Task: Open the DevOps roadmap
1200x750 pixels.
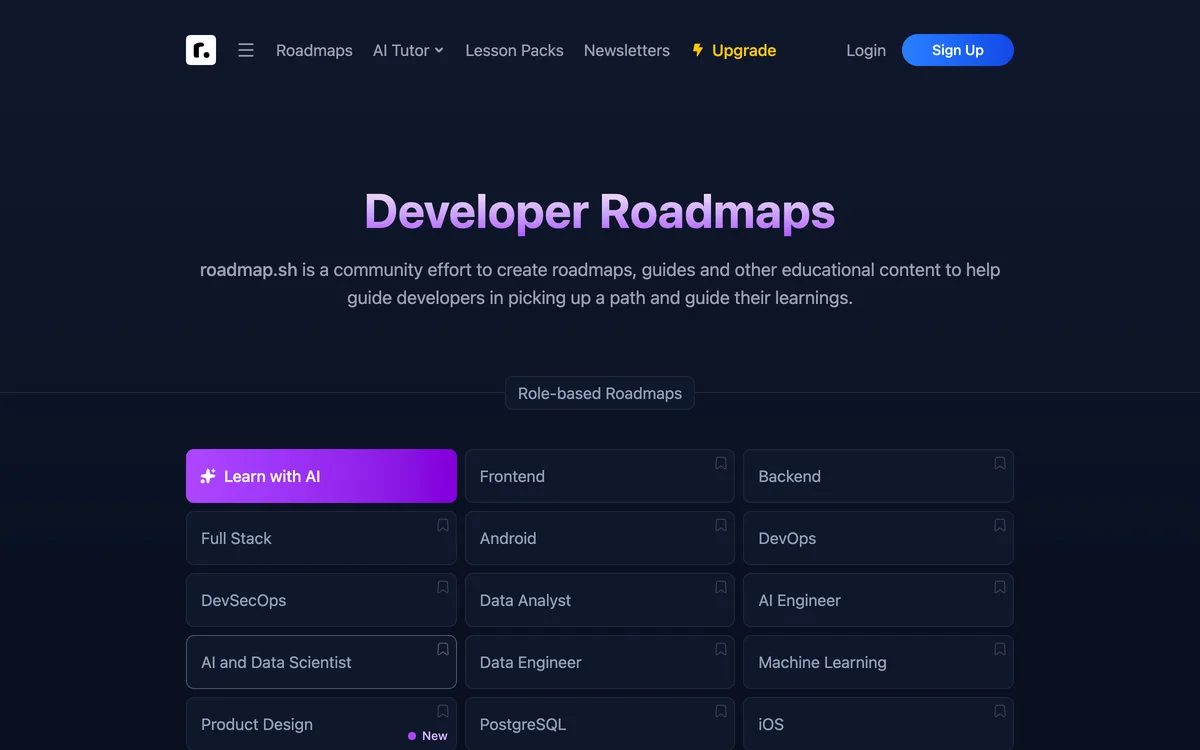Action: [x=878, y=538]
